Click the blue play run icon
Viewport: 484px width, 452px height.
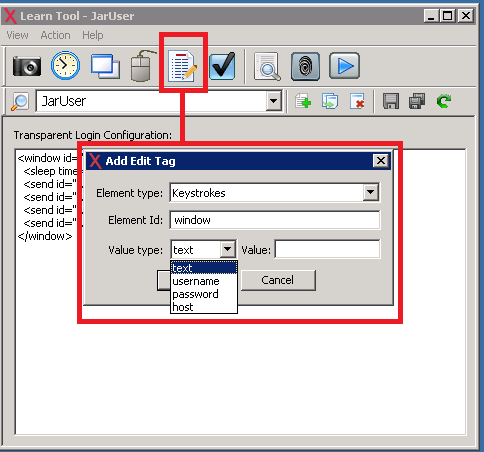344,65
